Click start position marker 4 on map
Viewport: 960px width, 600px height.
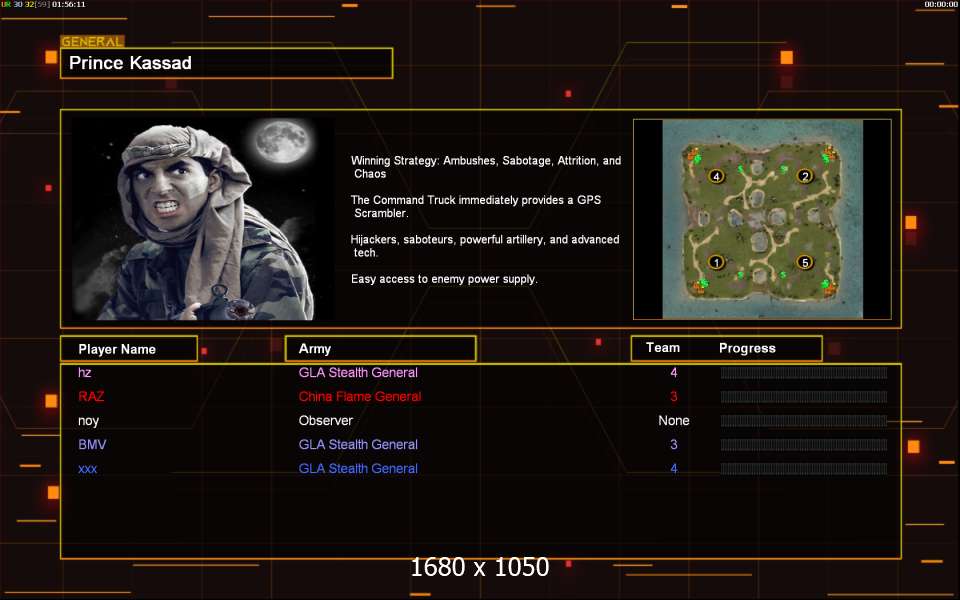click(716, 177)
